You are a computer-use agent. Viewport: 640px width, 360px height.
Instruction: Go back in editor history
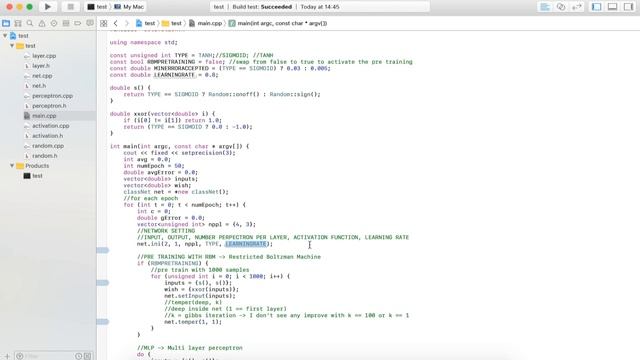click(x=116, y=23)
